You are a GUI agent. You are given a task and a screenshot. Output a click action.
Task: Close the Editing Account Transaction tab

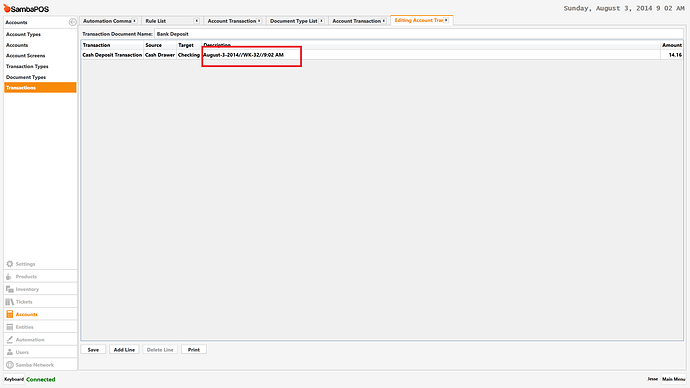(x=446, y=20)
